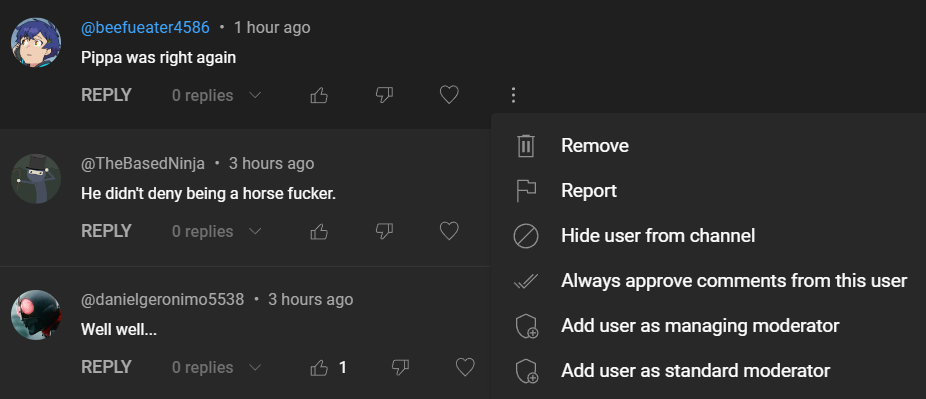This screenshot has width=926, height=399.
Task: Click REPLY under 'Pippa was right again'
Action: click(106, 95)
